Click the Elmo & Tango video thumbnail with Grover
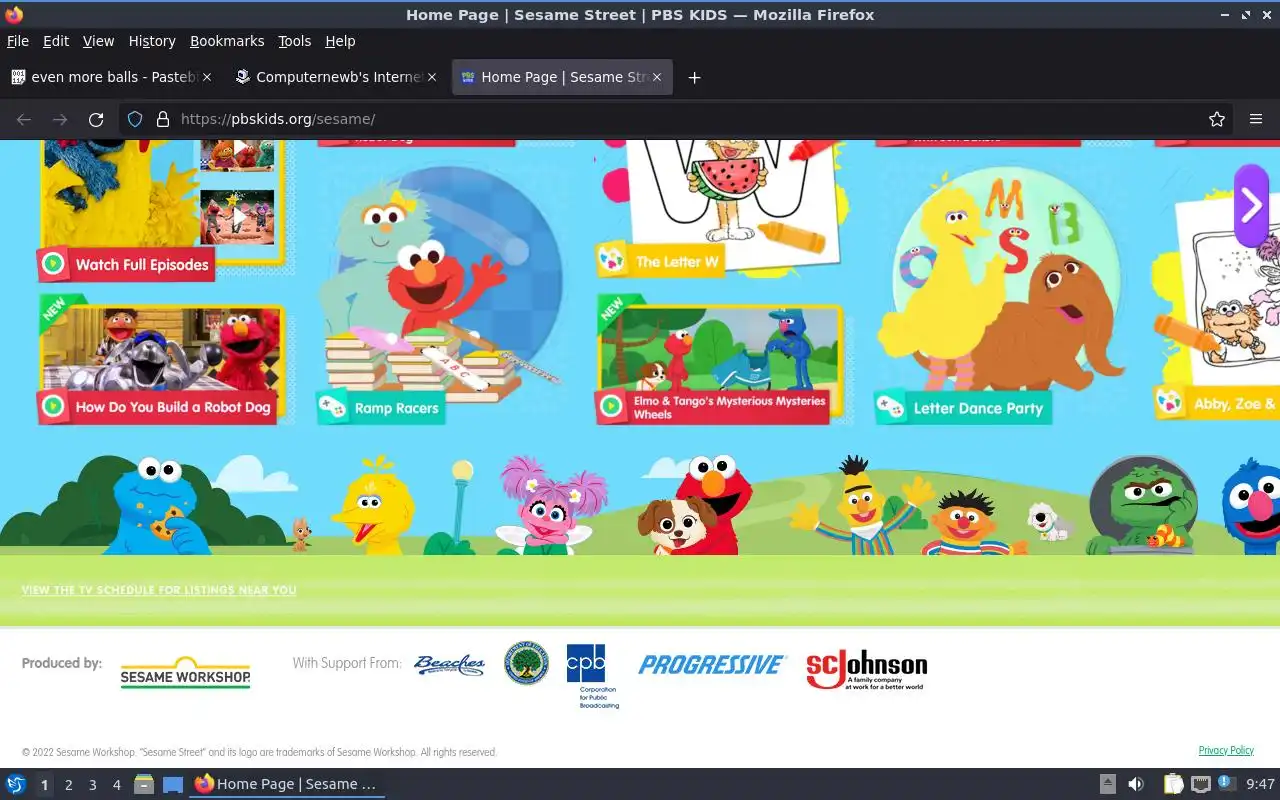1280x800 pixels. coord(720,349)
